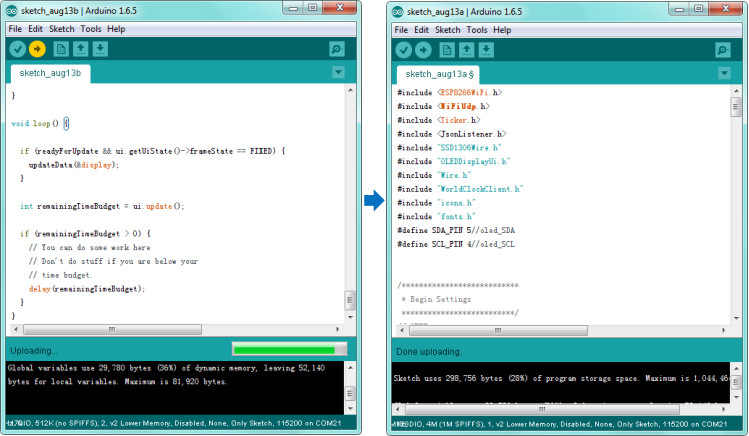
Task: Click '* Begin Settings' comment line
Action: (x=436, y=299)
